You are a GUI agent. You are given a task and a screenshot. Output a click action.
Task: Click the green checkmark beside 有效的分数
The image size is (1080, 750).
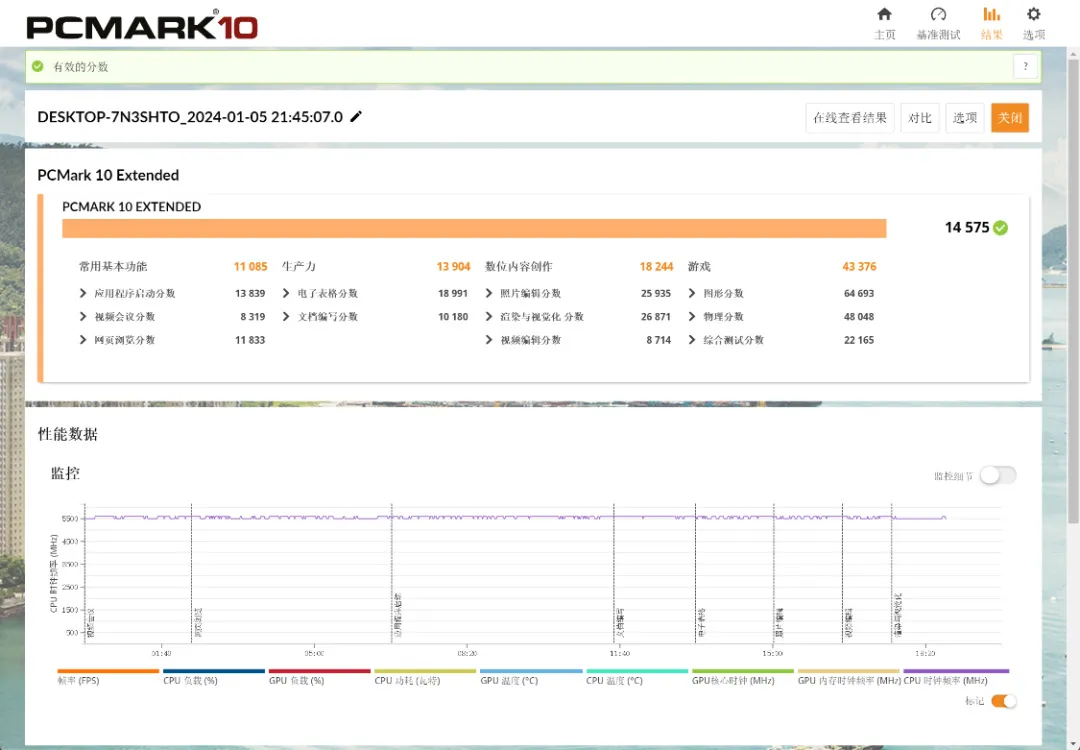[38, 67]
